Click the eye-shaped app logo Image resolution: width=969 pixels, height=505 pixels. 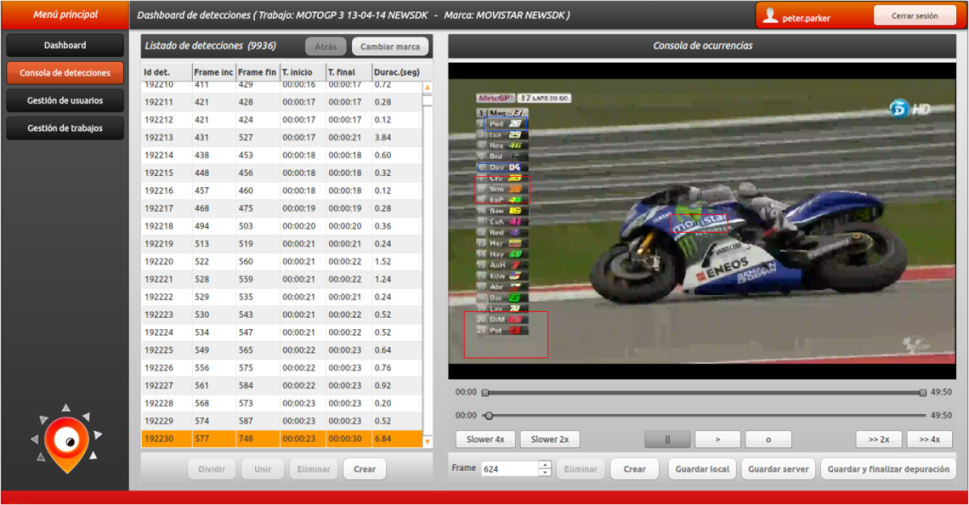click(x=66, y=440)
